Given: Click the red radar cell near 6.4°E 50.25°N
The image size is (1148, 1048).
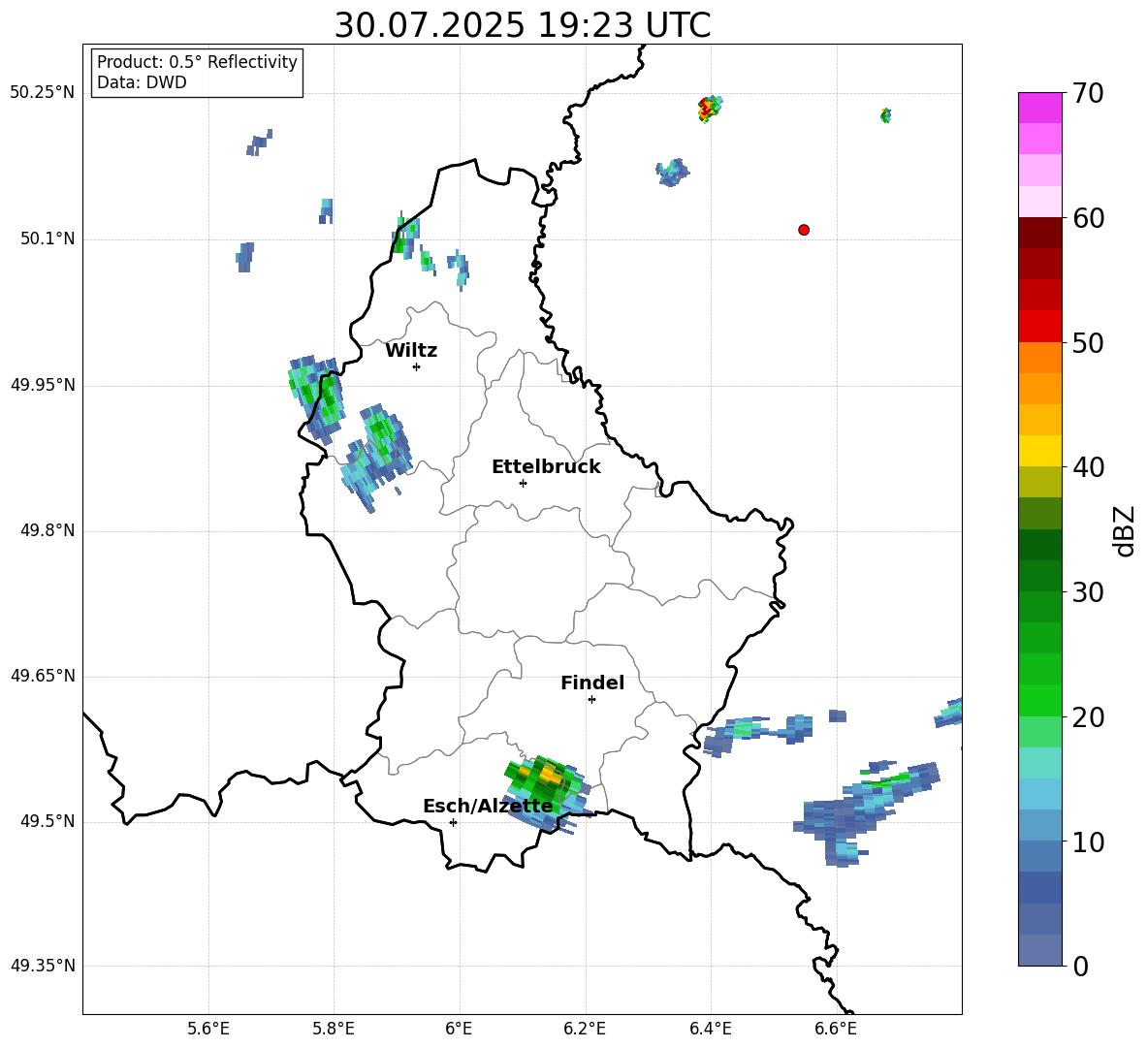Looking at the screenshot, I should pos(708,109).
